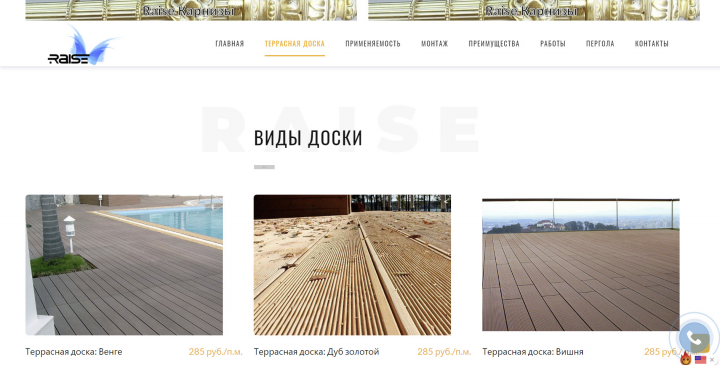Open the Дуб золотой decking photo

pos(352,265)
